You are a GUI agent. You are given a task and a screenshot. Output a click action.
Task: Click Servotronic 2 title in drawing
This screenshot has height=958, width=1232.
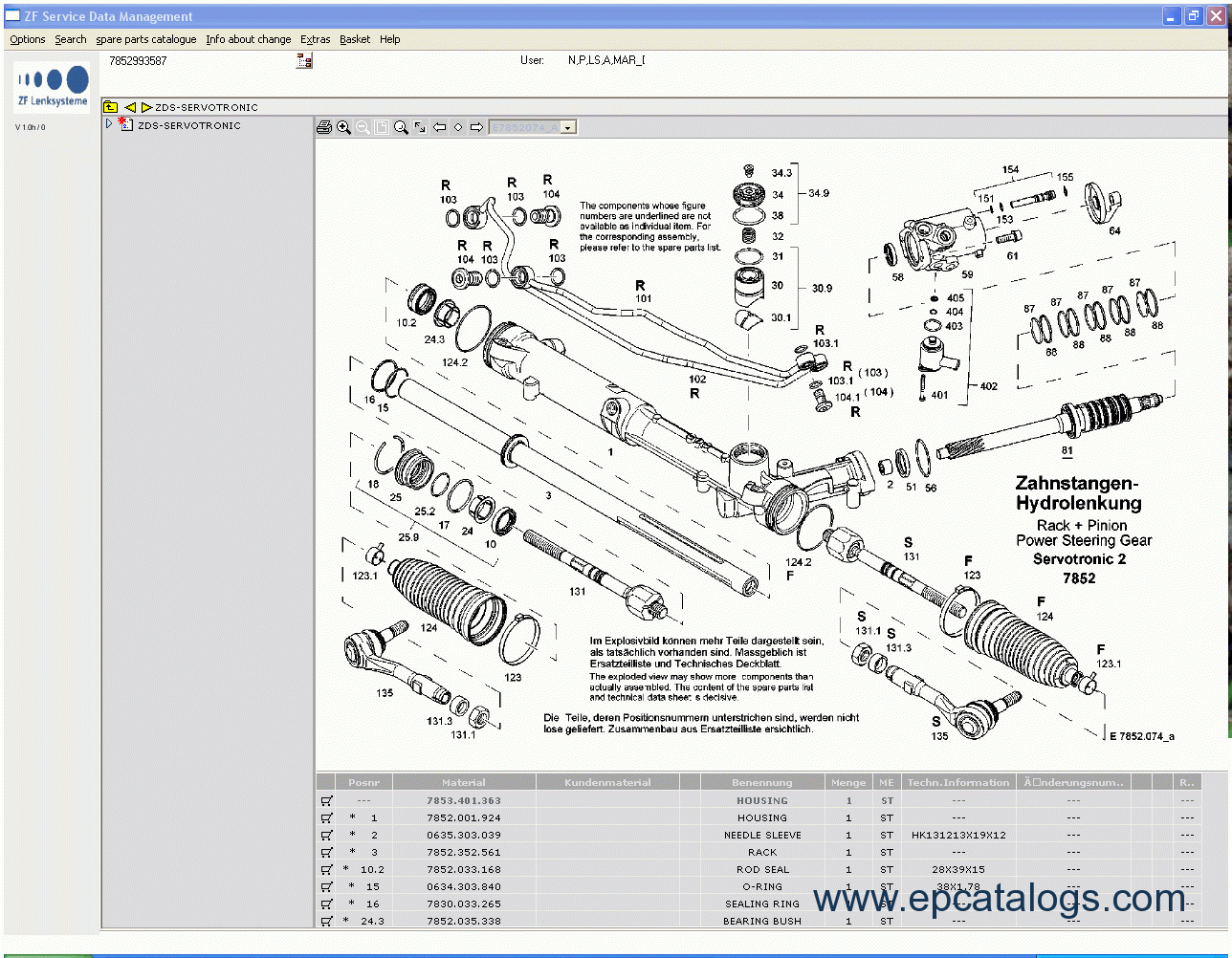pyautogui.click(x=1079, y=559)
